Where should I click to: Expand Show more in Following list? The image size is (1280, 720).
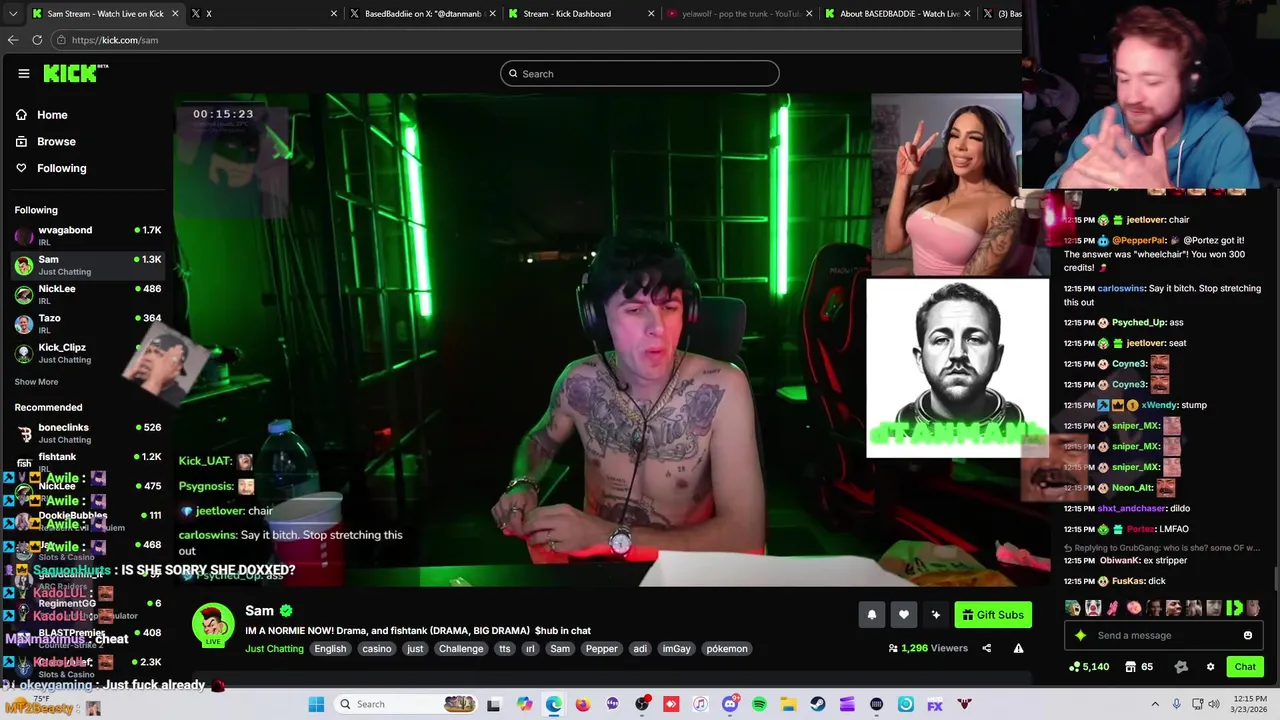36,382
